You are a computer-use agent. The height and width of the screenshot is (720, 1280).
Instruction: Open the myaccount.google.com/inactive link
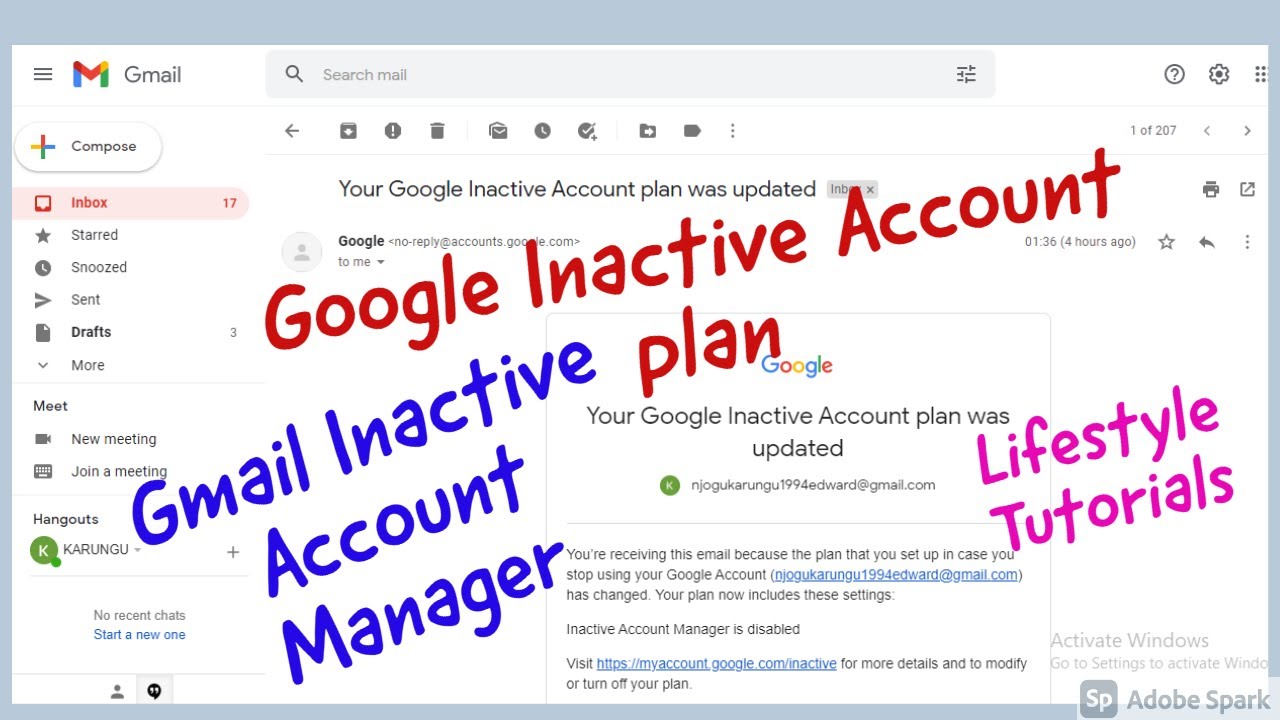pos(716,664)
